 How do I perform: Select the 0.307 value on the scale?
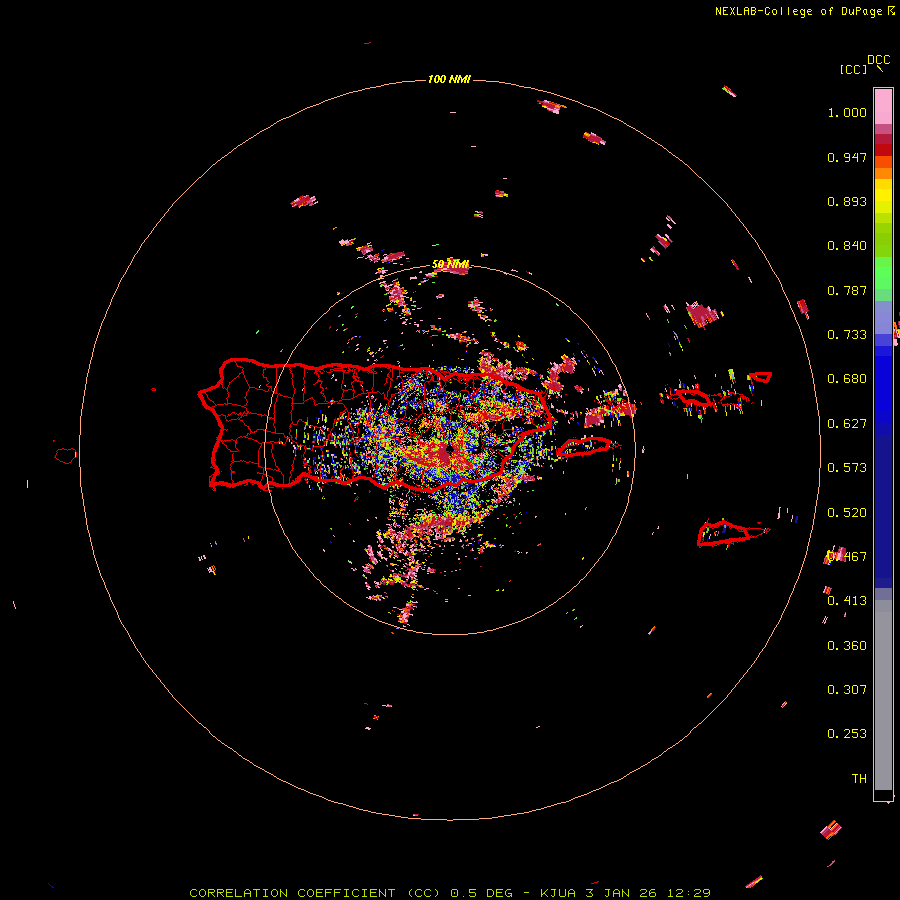click(847, 690)
